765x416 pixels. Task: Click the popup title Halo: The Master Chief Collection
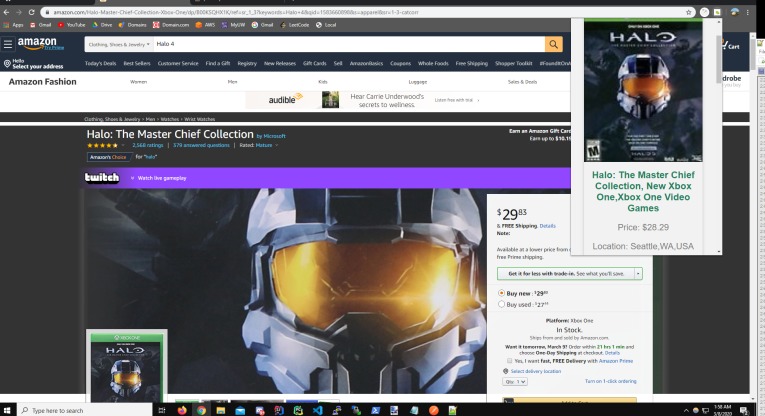[x=643, y=191]
